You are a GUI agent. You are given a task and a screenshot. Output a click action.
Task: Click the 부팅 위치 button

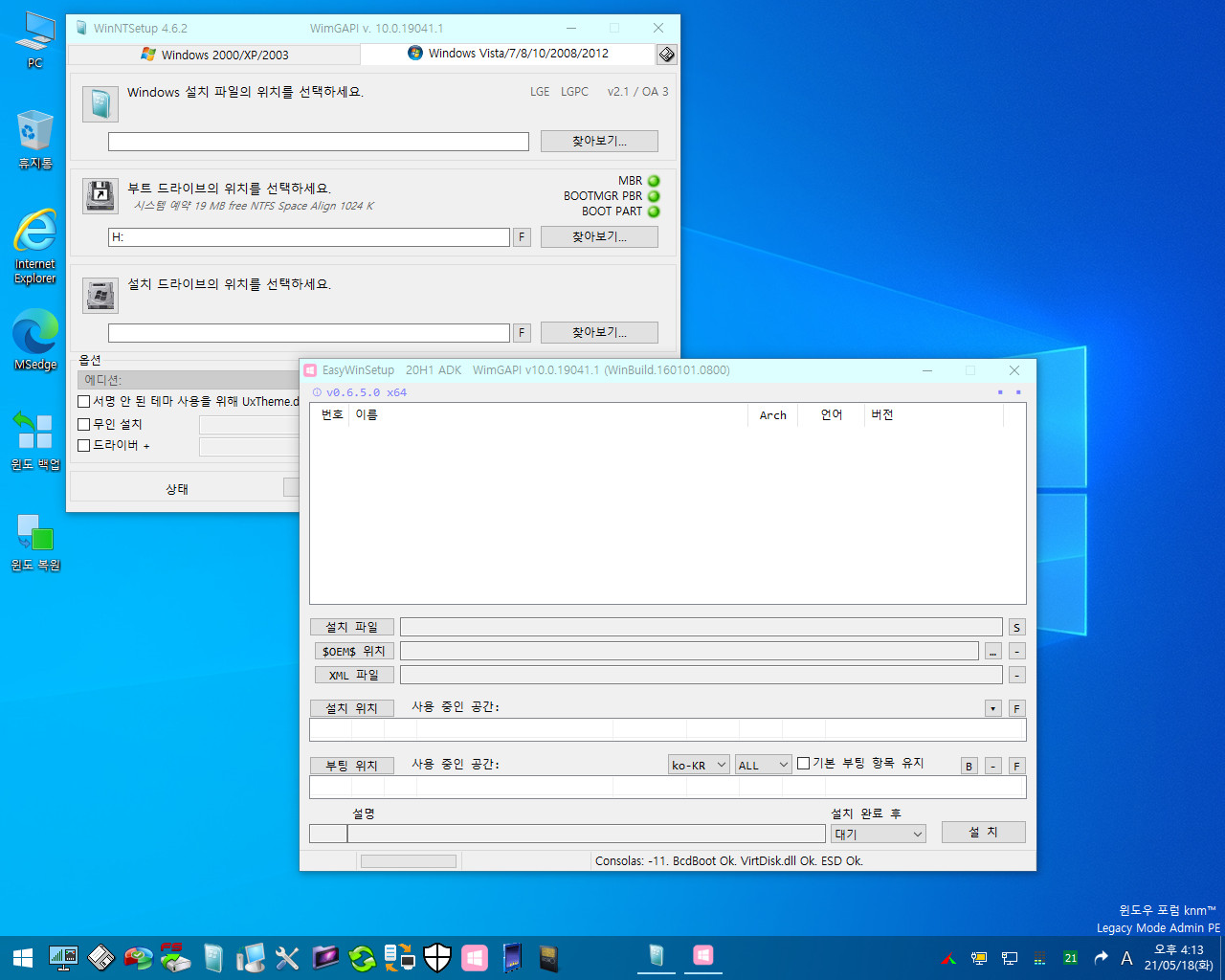tap(352, 766)
